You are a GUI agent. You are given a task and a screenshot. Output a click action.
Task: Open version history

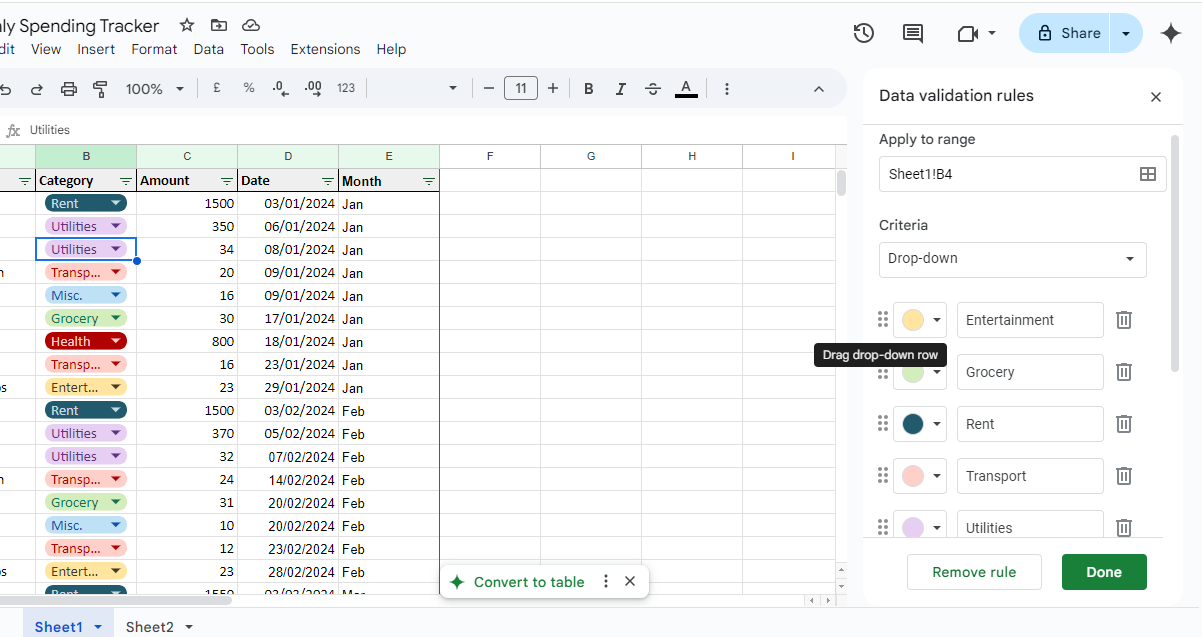point(863,33)
